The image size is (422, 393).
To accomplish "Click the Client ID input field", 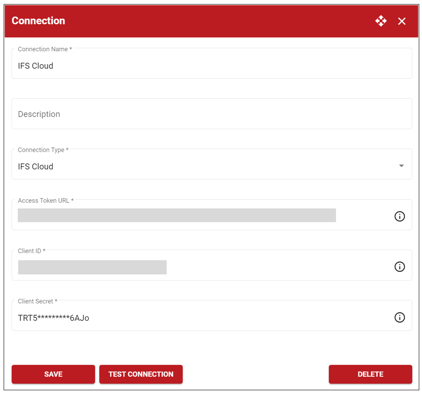I will (212, 265).
